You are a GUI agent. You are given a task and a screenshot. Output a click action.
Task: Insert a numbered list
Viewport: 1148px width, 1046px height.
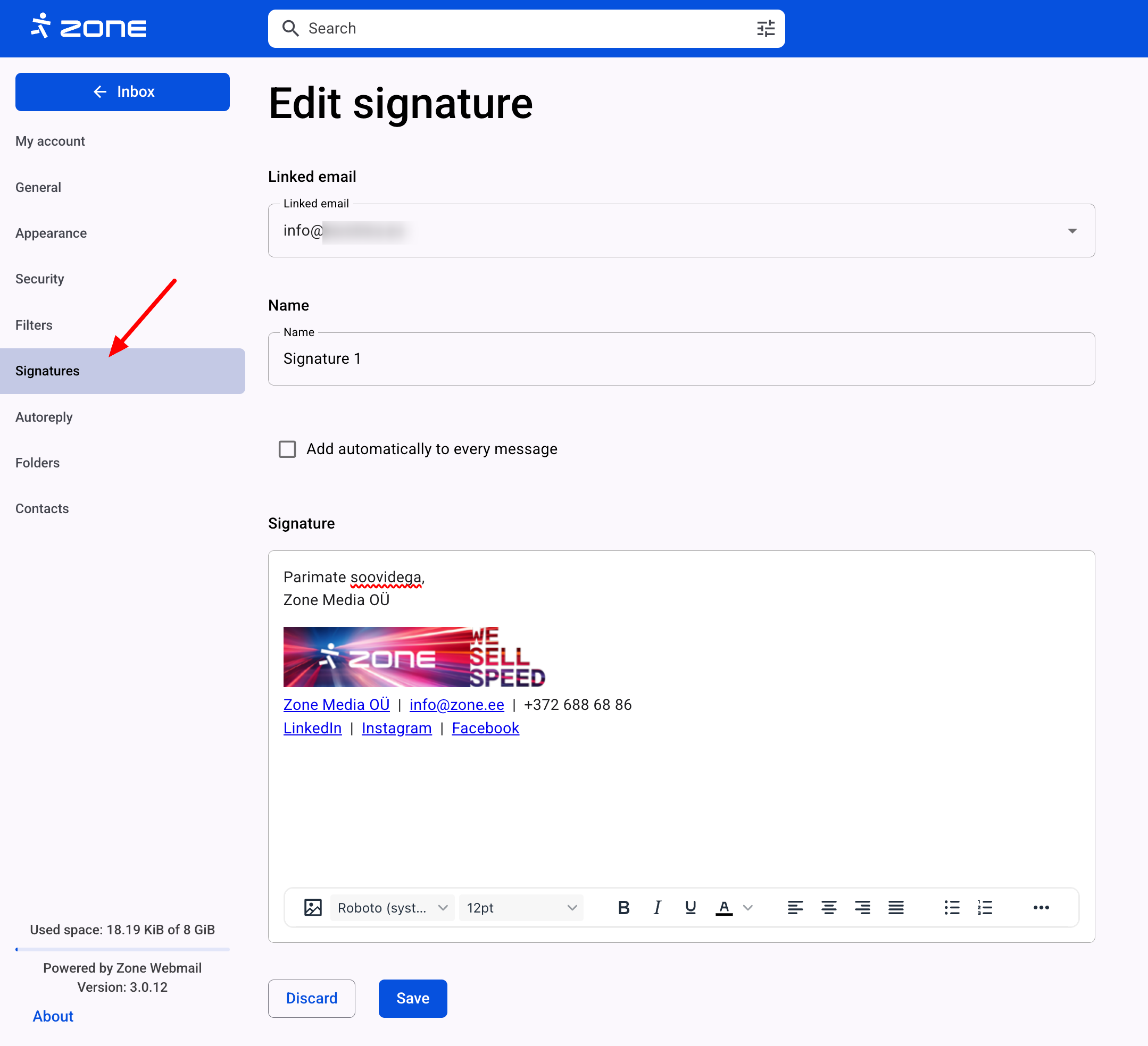pyautogui.click(x=985, y=907)
